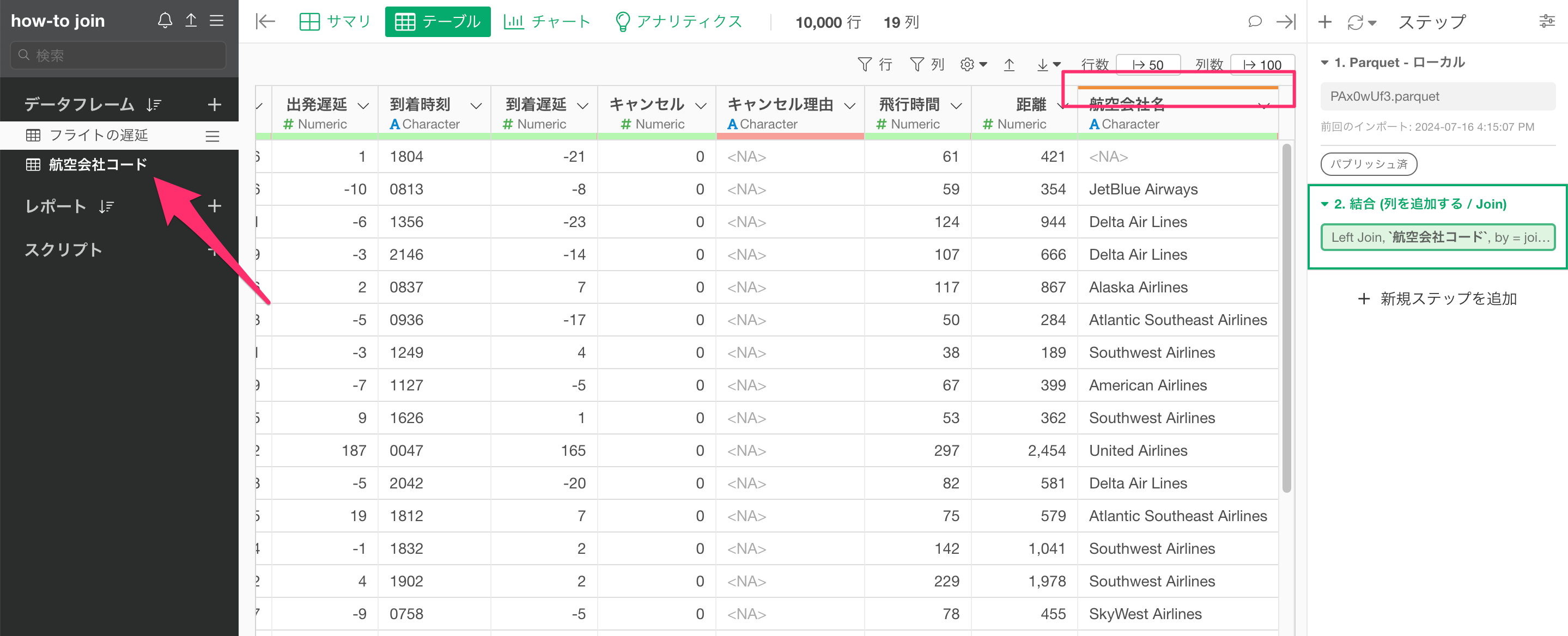The image size is (1568, 636).
Task: Click the 10,000 行 row count
Action: [828, 22]
